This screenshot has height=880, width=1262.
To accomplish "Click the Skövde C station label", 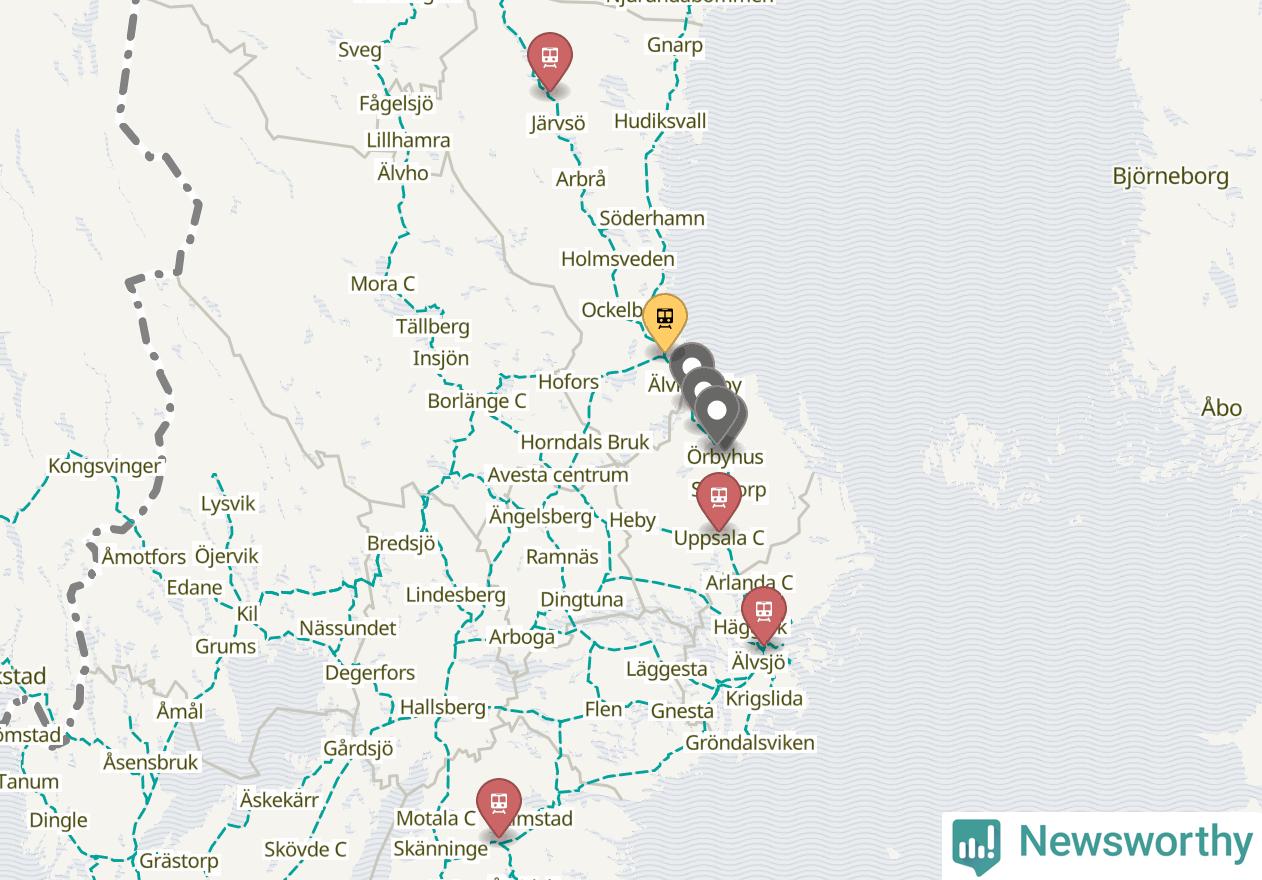I will coord(305,850).
